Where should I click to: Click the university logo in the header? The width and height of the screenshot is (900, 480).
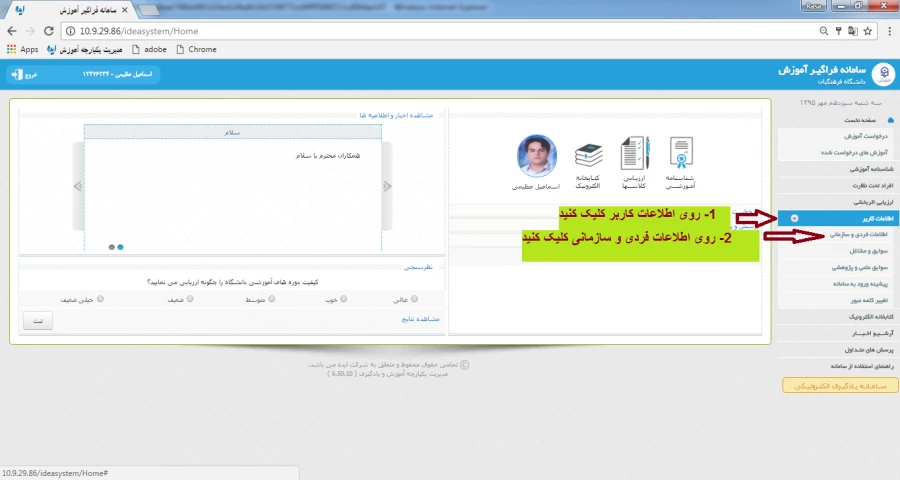pos(884,74)
